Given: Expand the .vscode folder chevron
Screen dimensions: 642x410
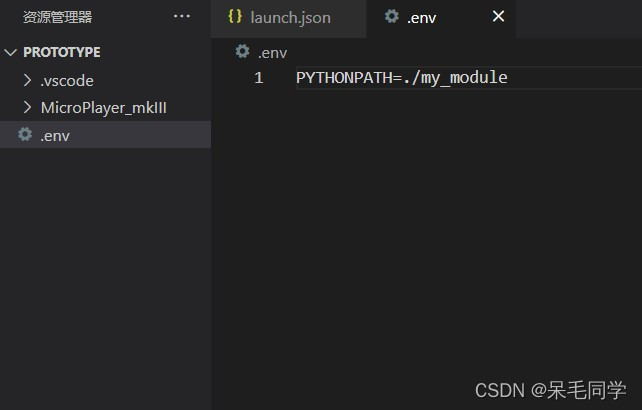Looking at the screenshot, I should (x=27, y=80).
